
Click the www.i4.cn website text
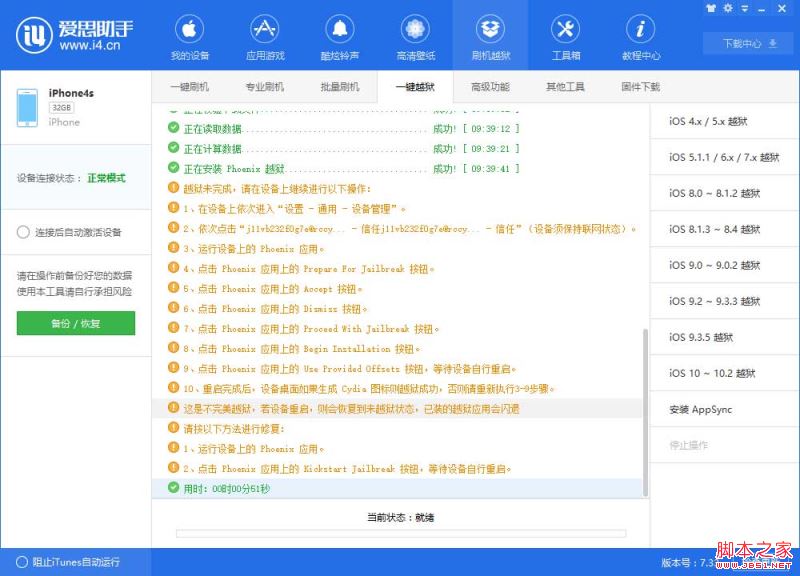click(90, 45)
